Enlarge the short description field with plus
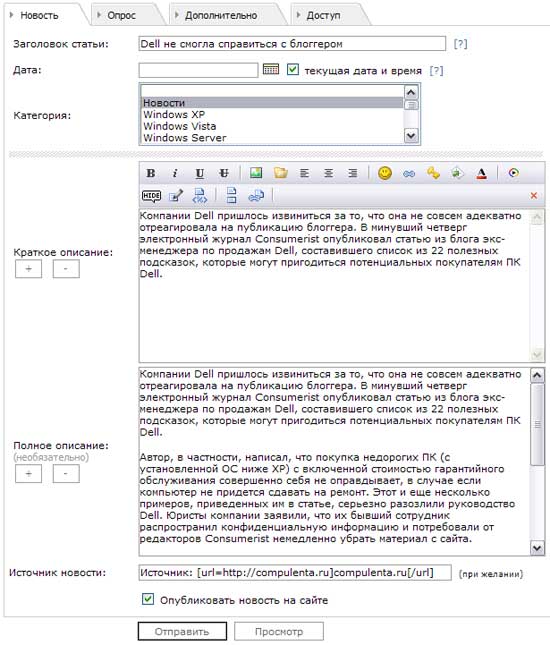This screenshot has width=550, height=645. click(28, 269)
